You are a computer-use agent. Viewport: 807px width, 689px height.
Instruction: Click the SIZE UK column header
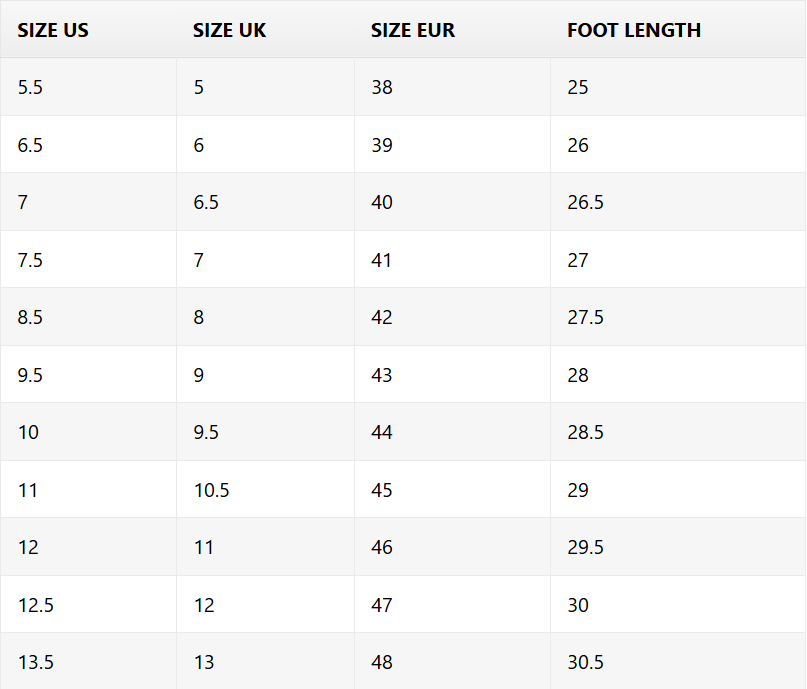[266, 29]
